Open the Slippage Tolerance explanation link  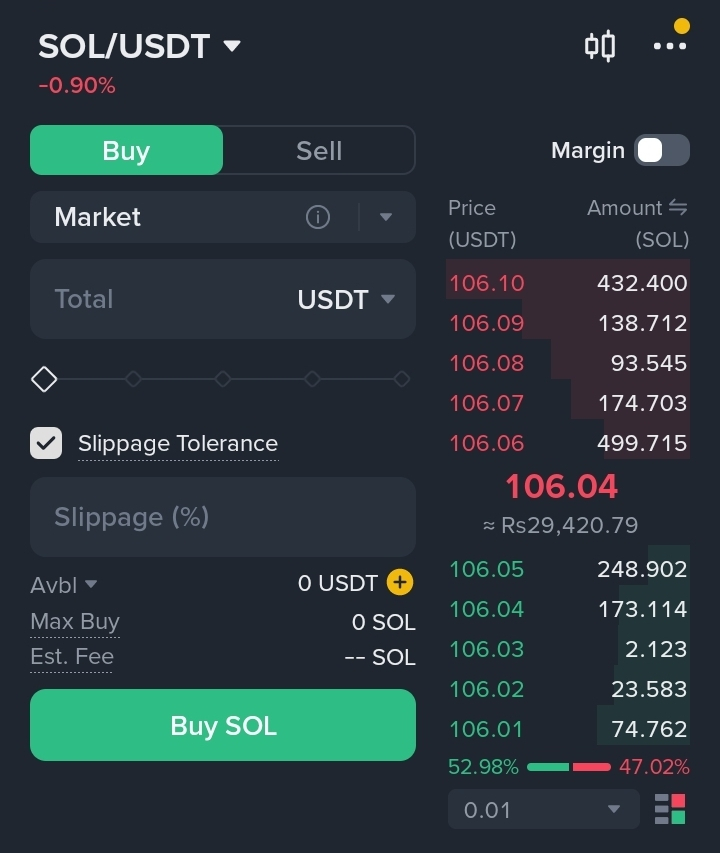coord(178,444)
